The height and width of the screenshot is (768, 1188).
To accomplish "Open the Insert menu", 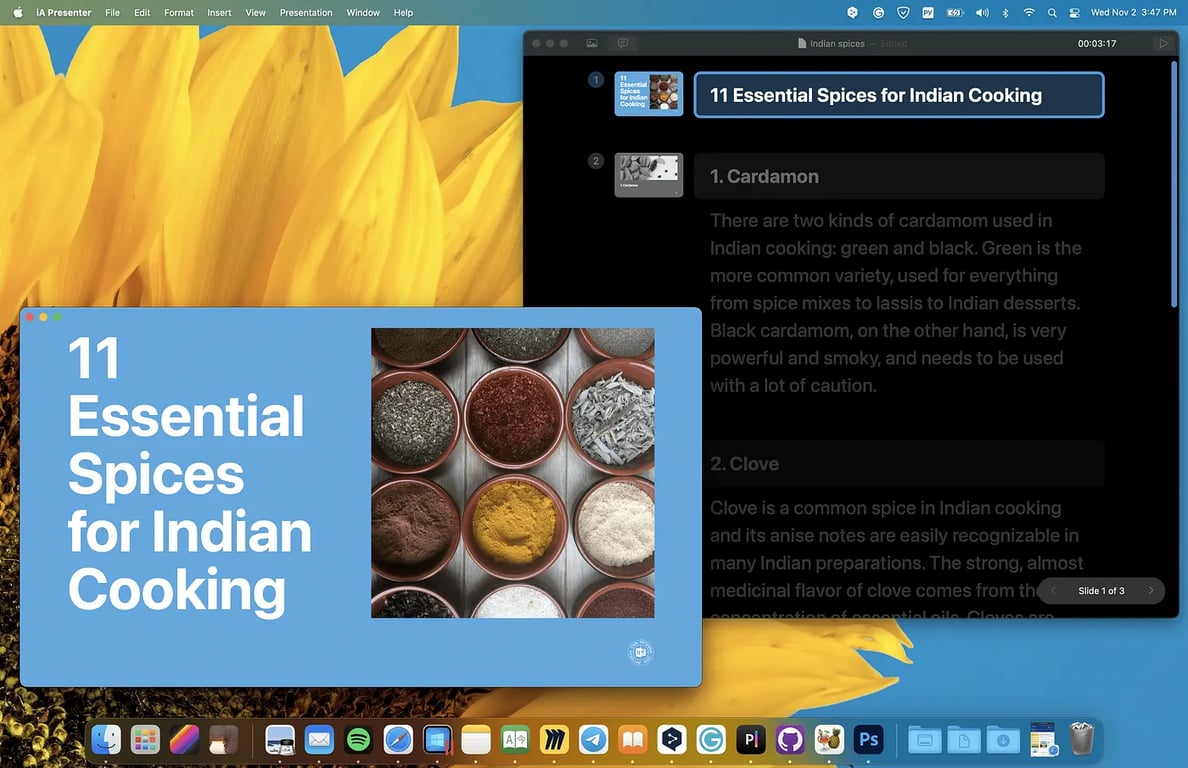I will [x=219, y=13].
